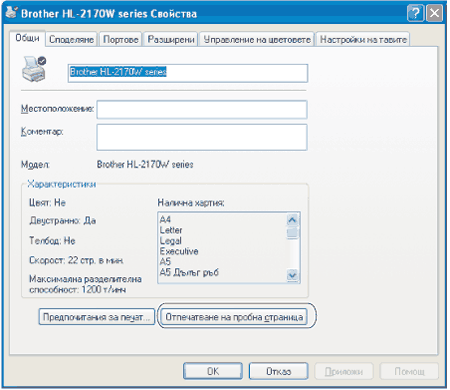Select Letter in the available paper list
Viewport: 450px width, 390px height.
171,230
